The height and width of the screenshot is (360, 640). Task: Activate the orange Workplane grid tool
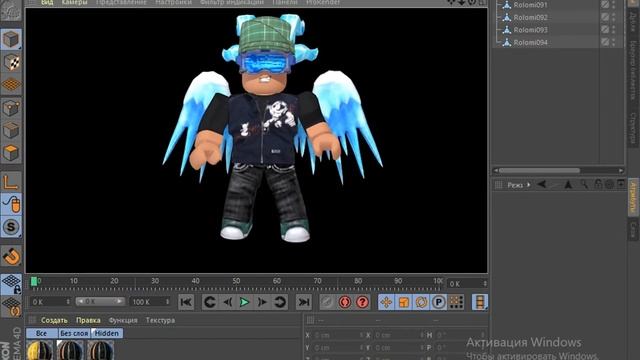coord(11,84)
